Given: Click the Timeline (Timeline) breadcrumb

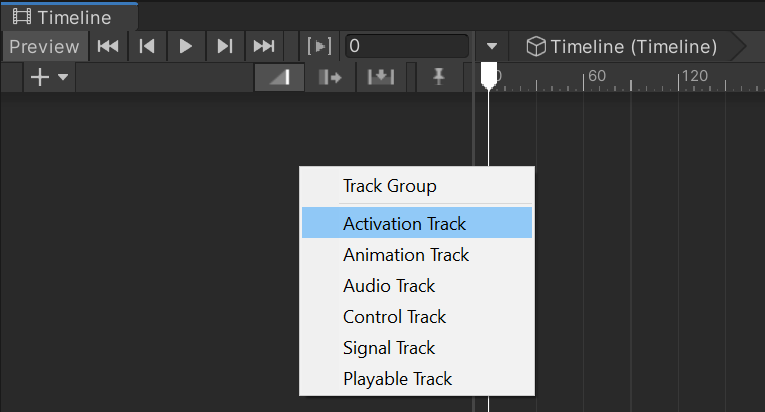Looking at the screenshot, I should pos(622,46).
